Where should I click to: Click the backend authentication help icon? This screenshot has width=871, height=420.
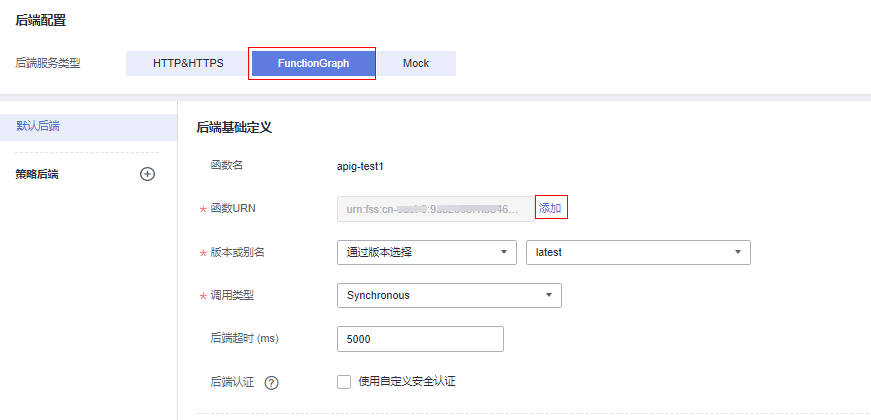pyautogui.click(x=271, y=382)
